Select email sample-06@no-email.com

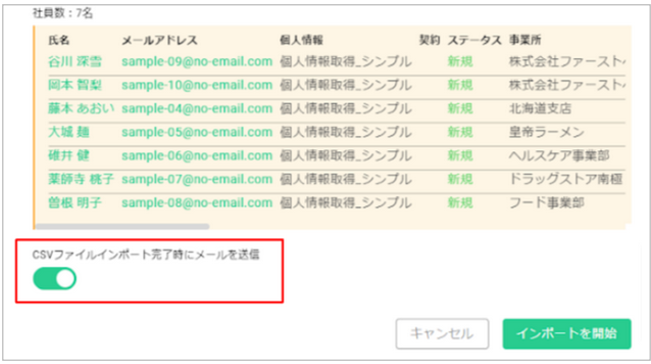(x=197, y=156)
